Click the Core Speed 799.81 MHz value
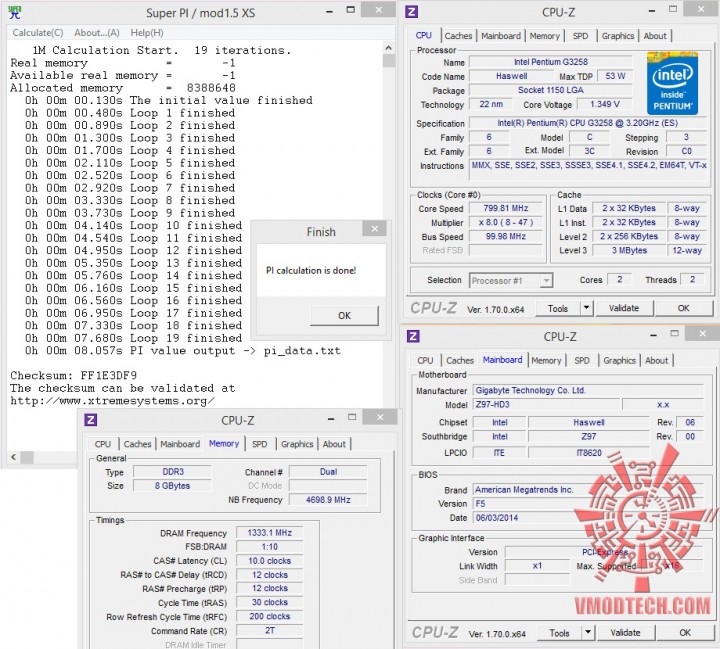720x649 pixels. point(506,209)
